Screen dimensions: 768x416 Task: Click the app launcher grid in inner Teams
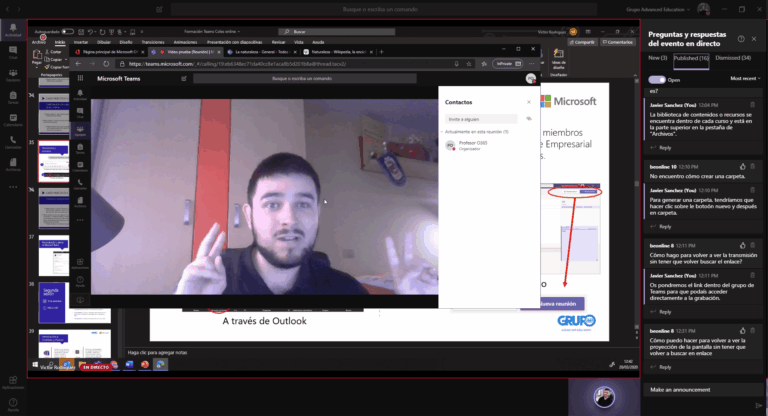(80, 78)
